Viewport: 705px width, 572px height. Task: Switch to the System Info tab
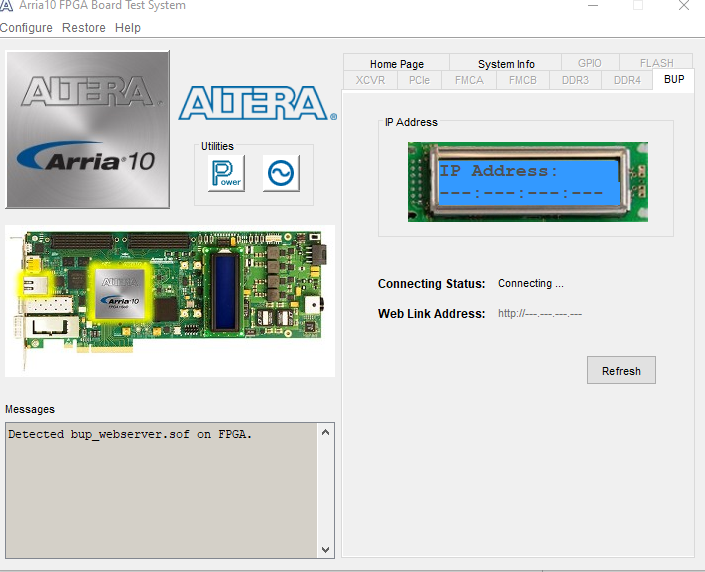pos(505,64)
